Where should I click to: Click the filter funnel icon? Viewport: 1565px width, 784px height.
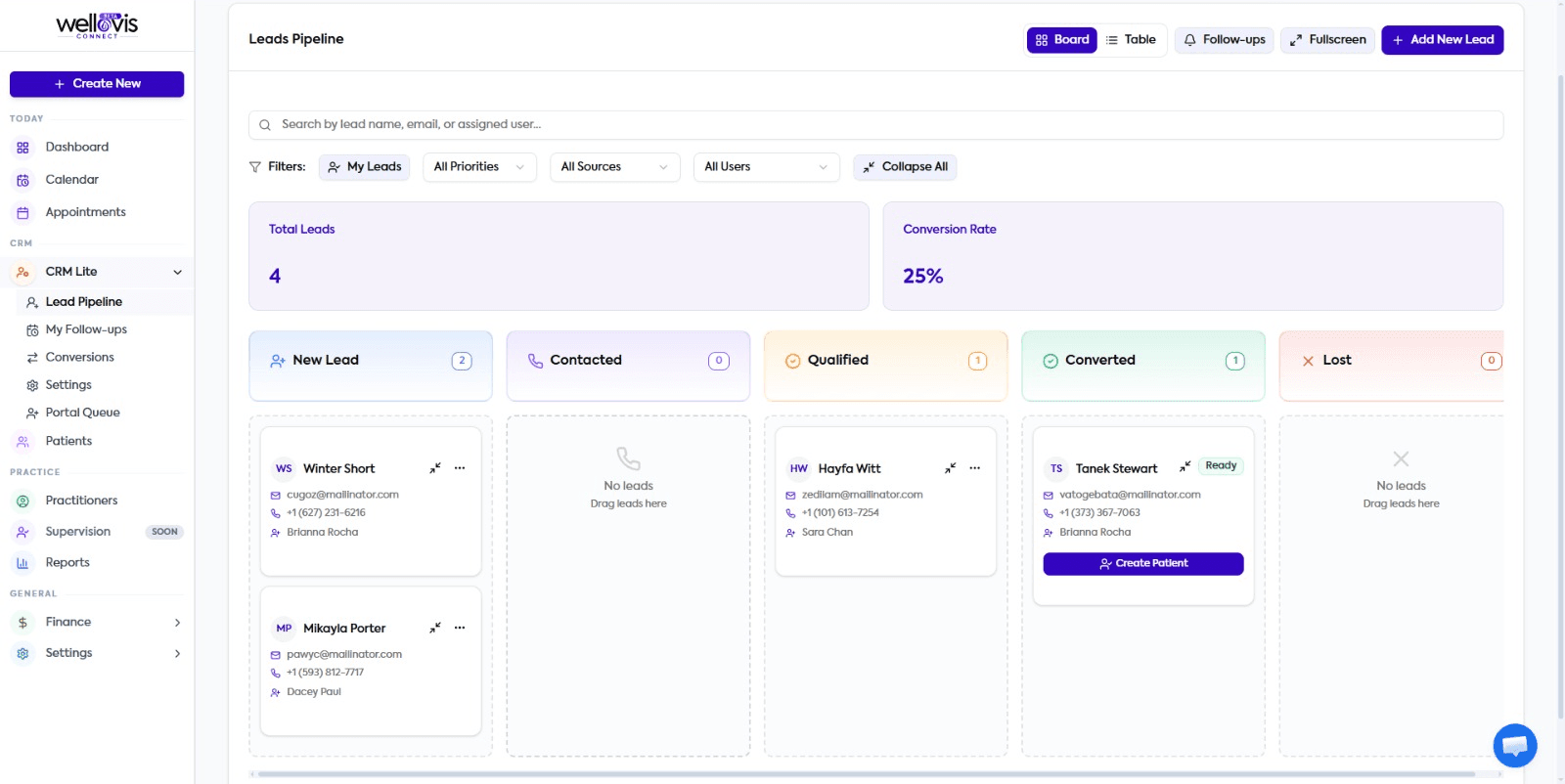255,167
